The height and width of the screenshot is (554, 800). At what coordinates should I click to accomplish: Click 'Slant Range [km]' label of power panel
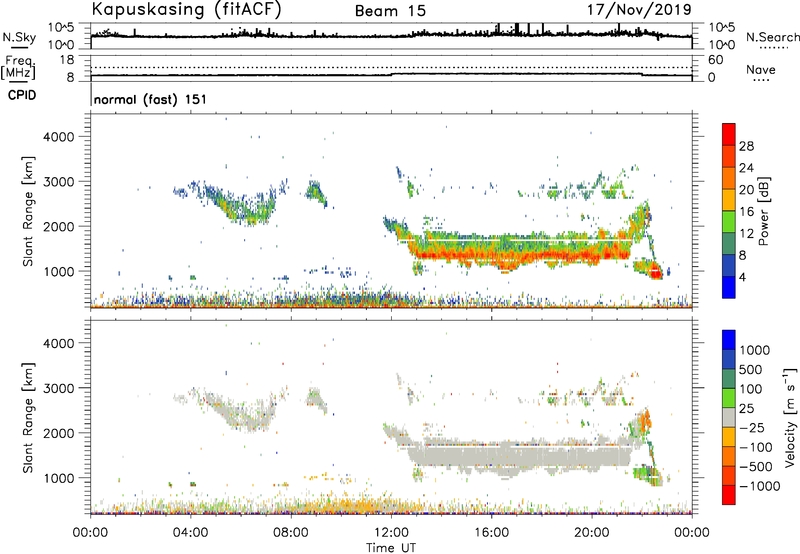[x=28, y=211]
